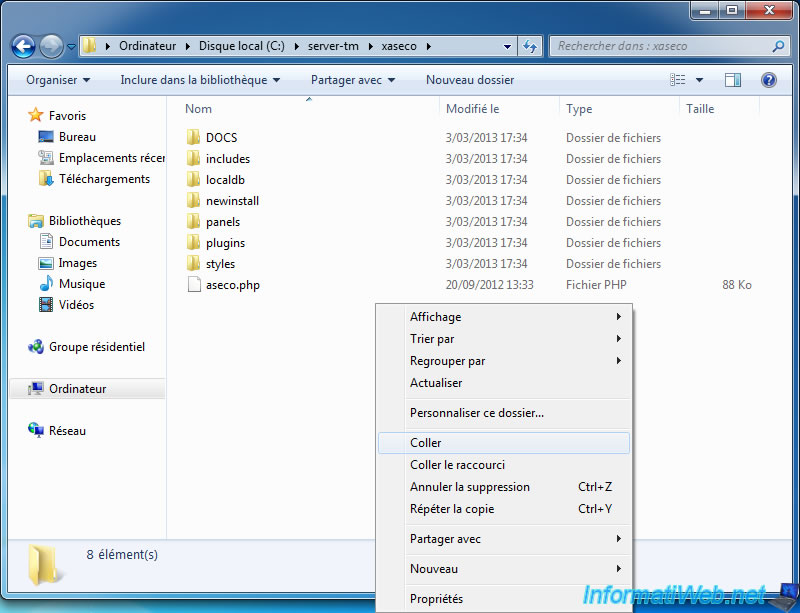800x613 pixels.
Task: Open address bar history dropdown arrow
Action: click(507, 46)
